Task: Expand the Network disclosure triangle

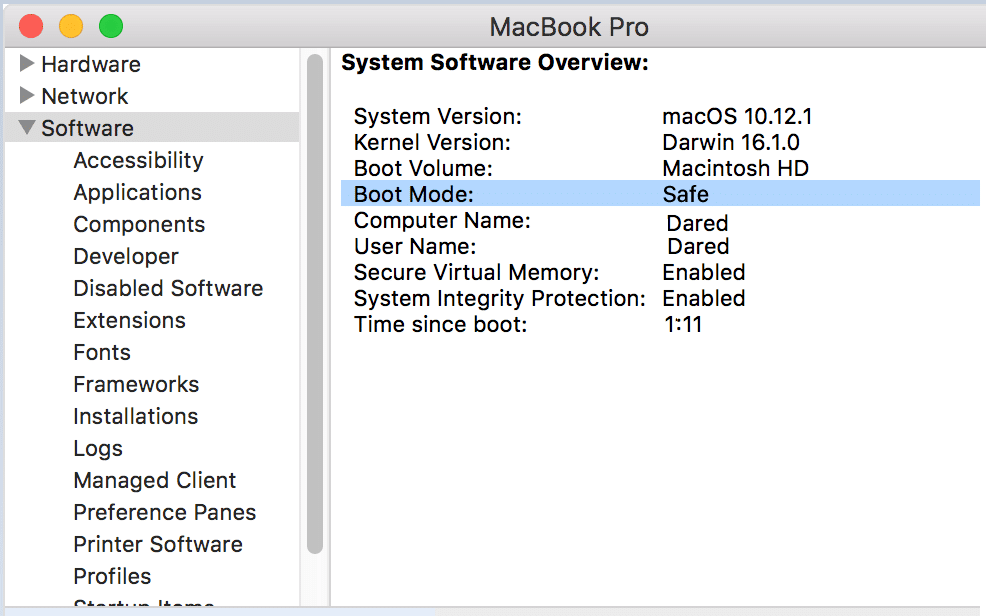Action: tap(27, 96)
